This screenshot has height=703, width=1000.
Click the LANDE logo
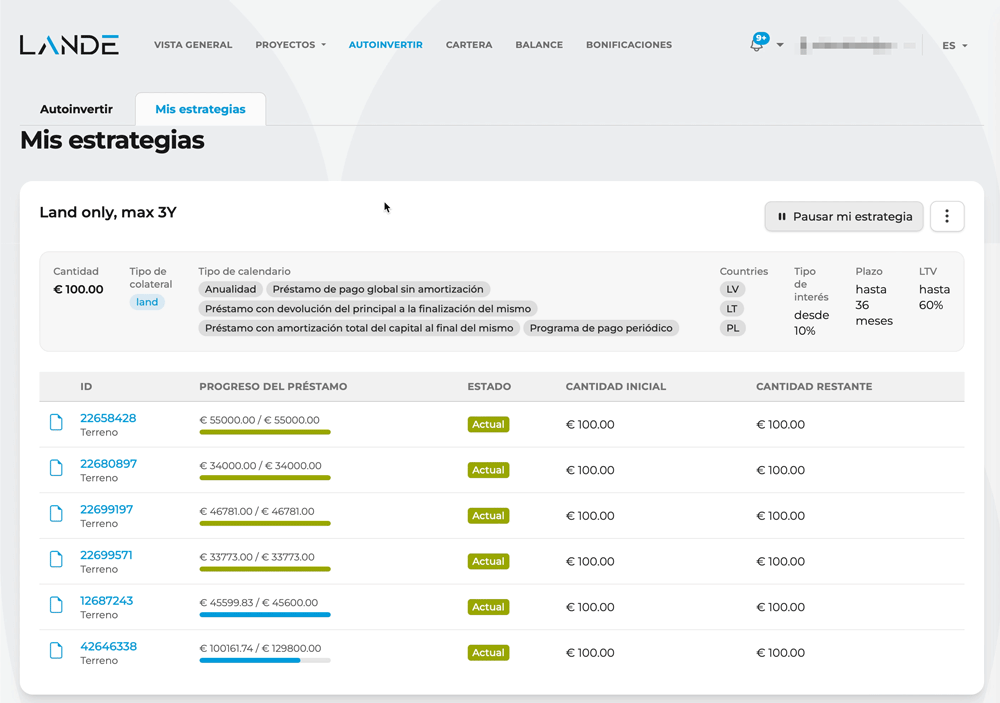(x=69, y=45)
